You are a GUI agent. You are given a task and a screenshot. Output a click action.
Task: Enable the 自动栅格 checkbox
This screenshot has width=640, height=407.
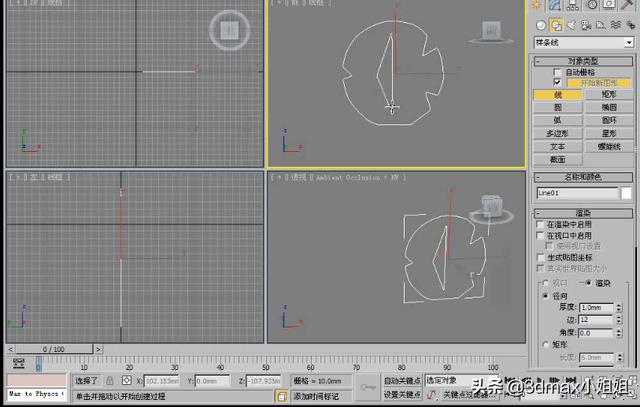click(558, 72)
